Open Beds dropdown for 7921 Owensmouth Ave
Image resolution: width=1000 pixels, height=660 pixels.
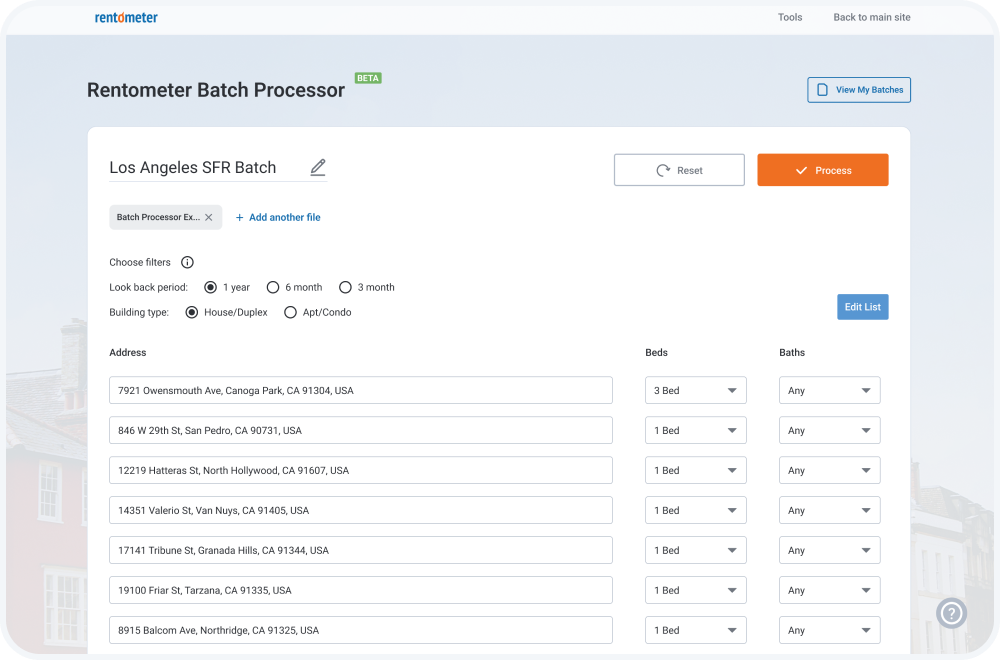tap(696, 390)
